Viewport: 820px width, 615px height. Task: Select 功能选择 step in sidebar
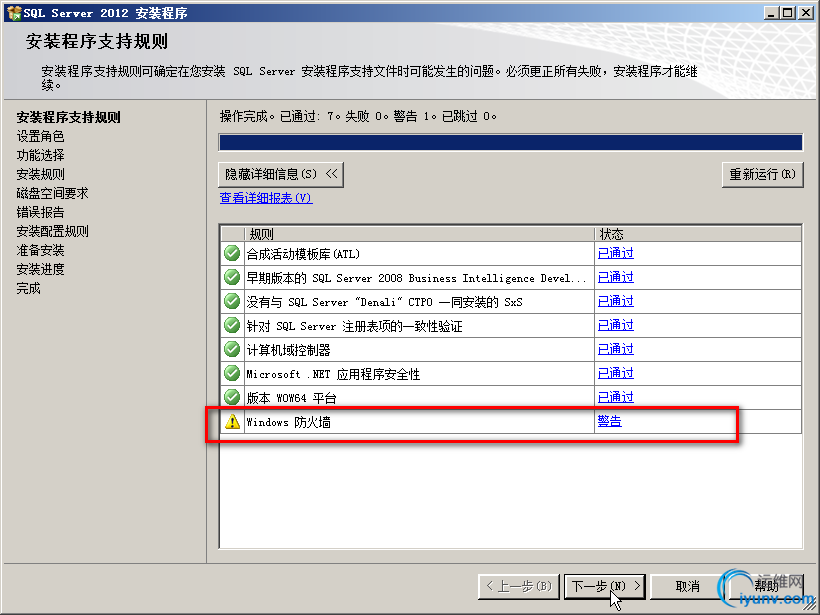(40, 155)
